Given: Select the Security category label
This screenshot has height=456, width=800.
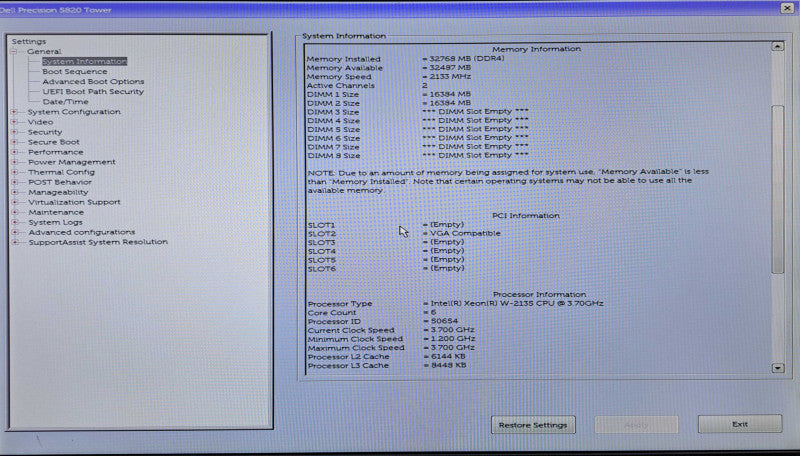Looking at the screenshot, I should point(45,132).
